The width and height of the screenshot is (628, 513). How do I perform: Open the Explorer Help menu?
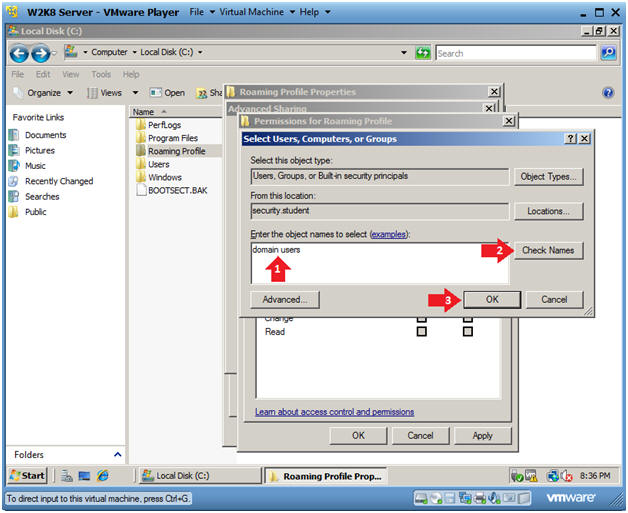point(131,74)
